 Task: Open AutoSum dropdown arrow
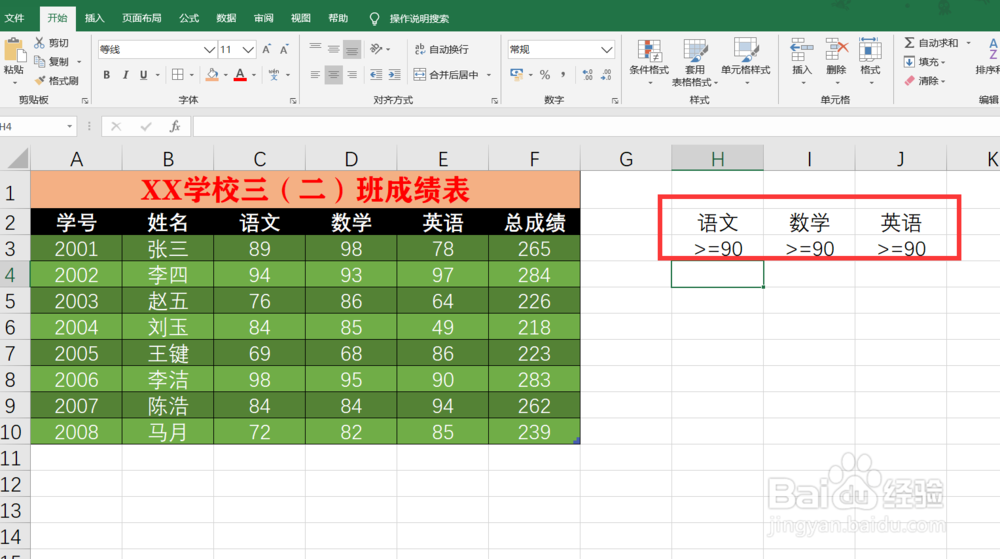pos(968,43)
